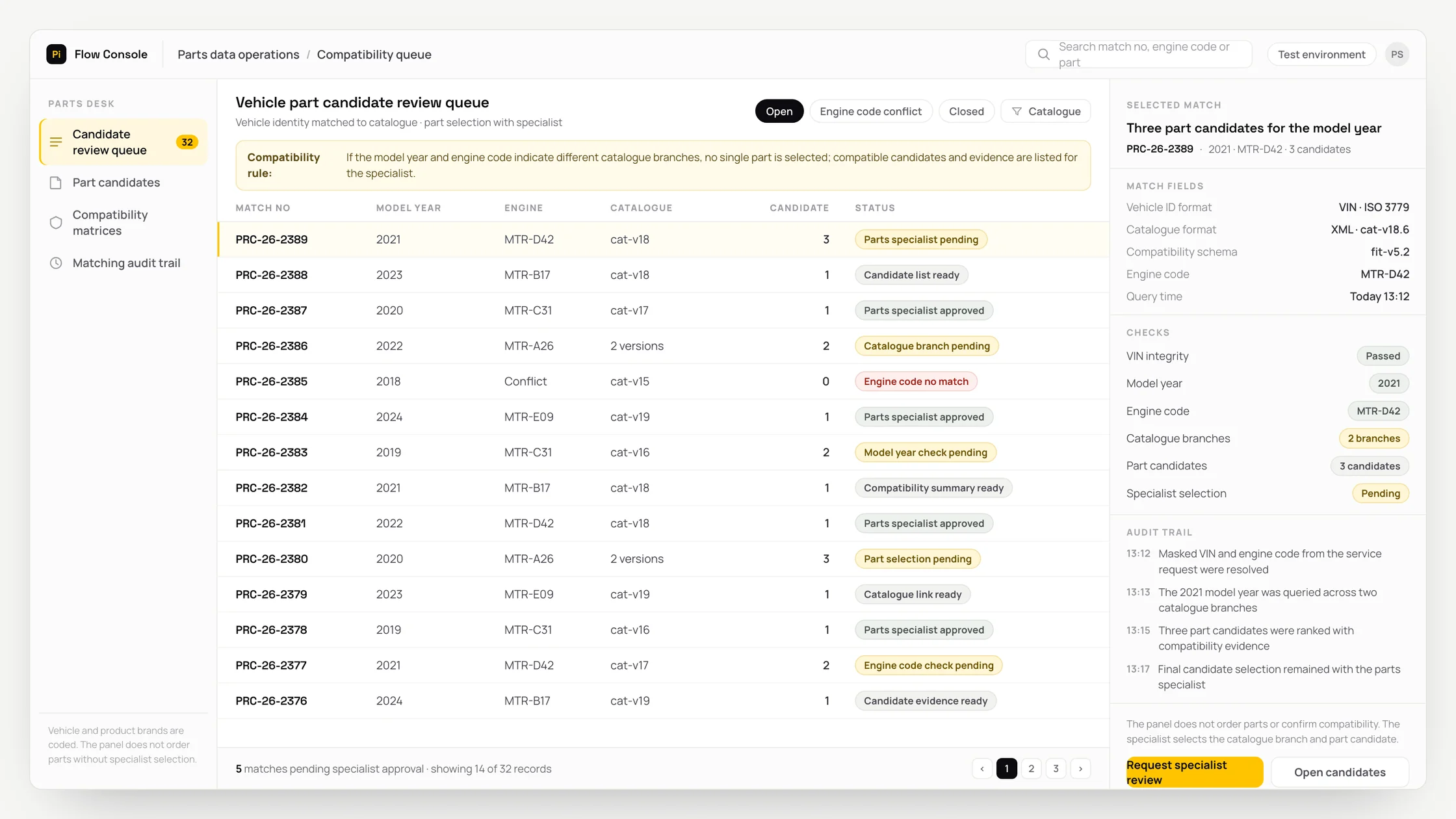Click the Conflict engine cell
The height and width of the screenshot is (819, 1456).
click(525, 382)
